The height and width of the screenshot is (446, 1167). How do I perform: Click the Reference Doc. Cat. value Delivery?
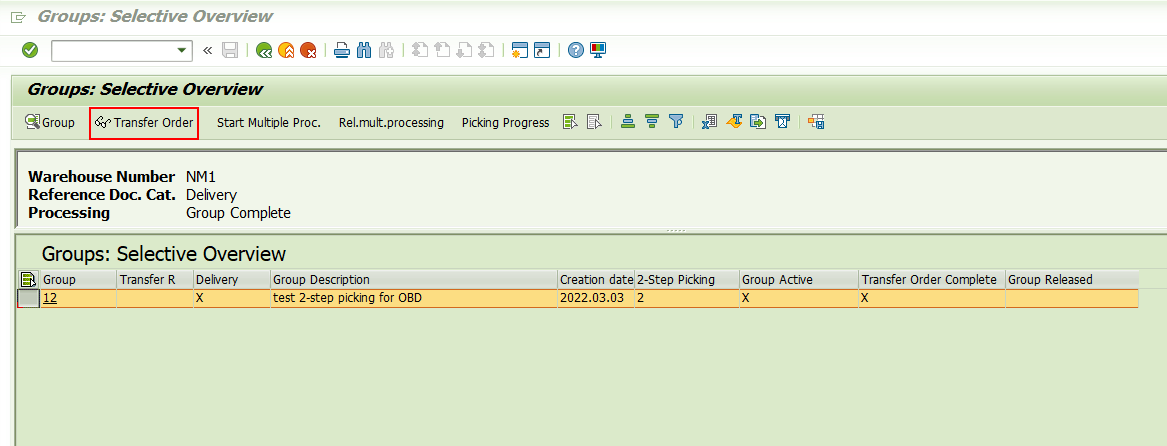(x=211, y=195)
